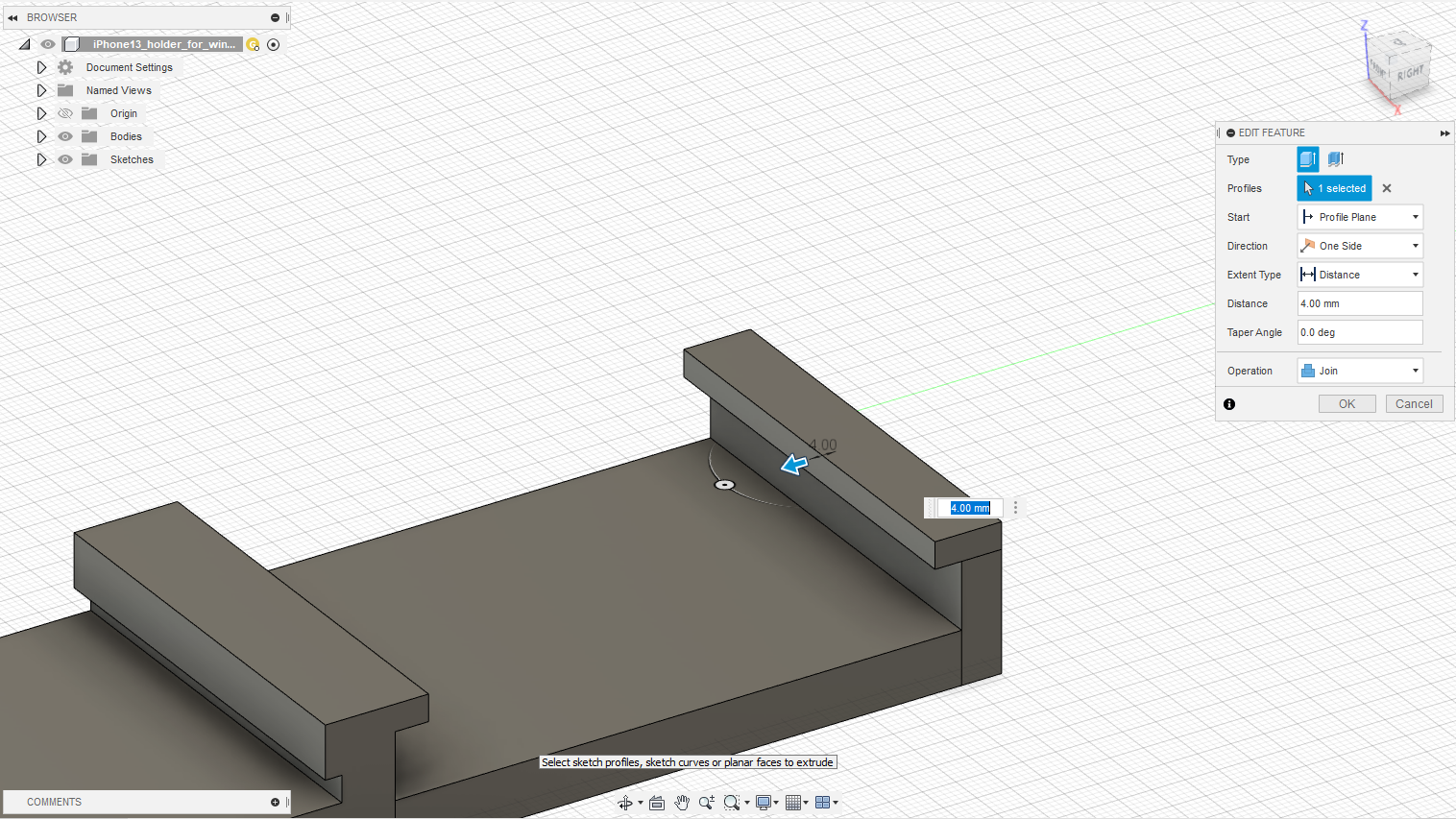
Task: Collapse the root component tree node
Action: (25, 44)
